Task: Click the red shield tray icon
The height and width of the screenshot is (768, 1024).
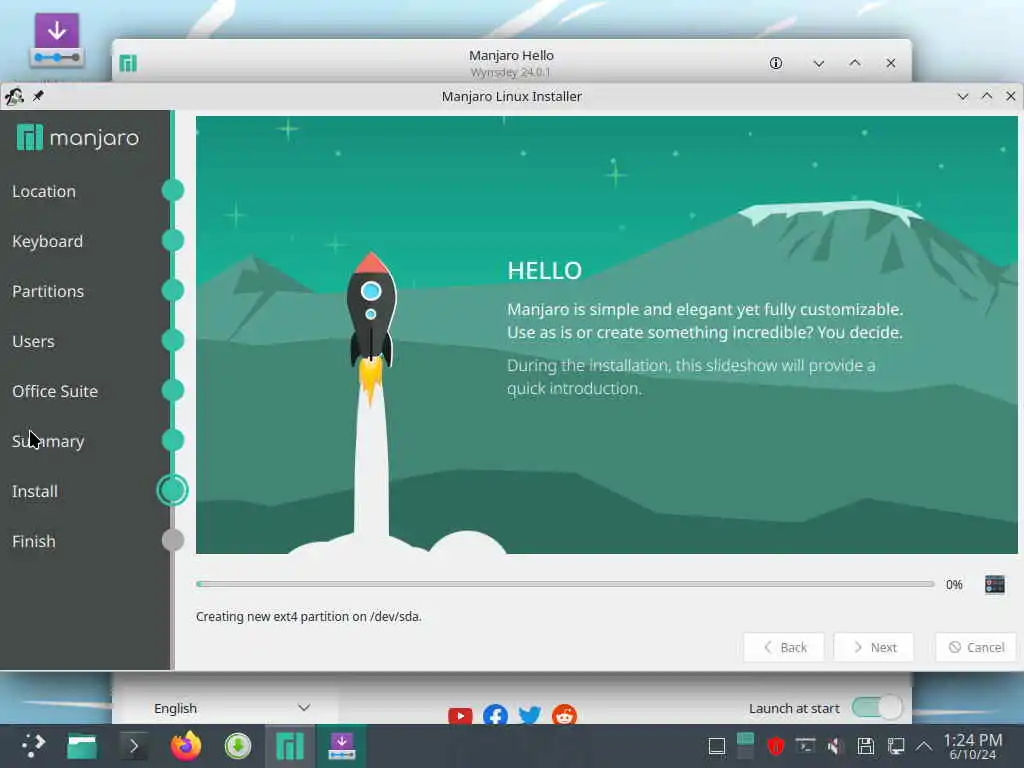Action: coord(775,746)
